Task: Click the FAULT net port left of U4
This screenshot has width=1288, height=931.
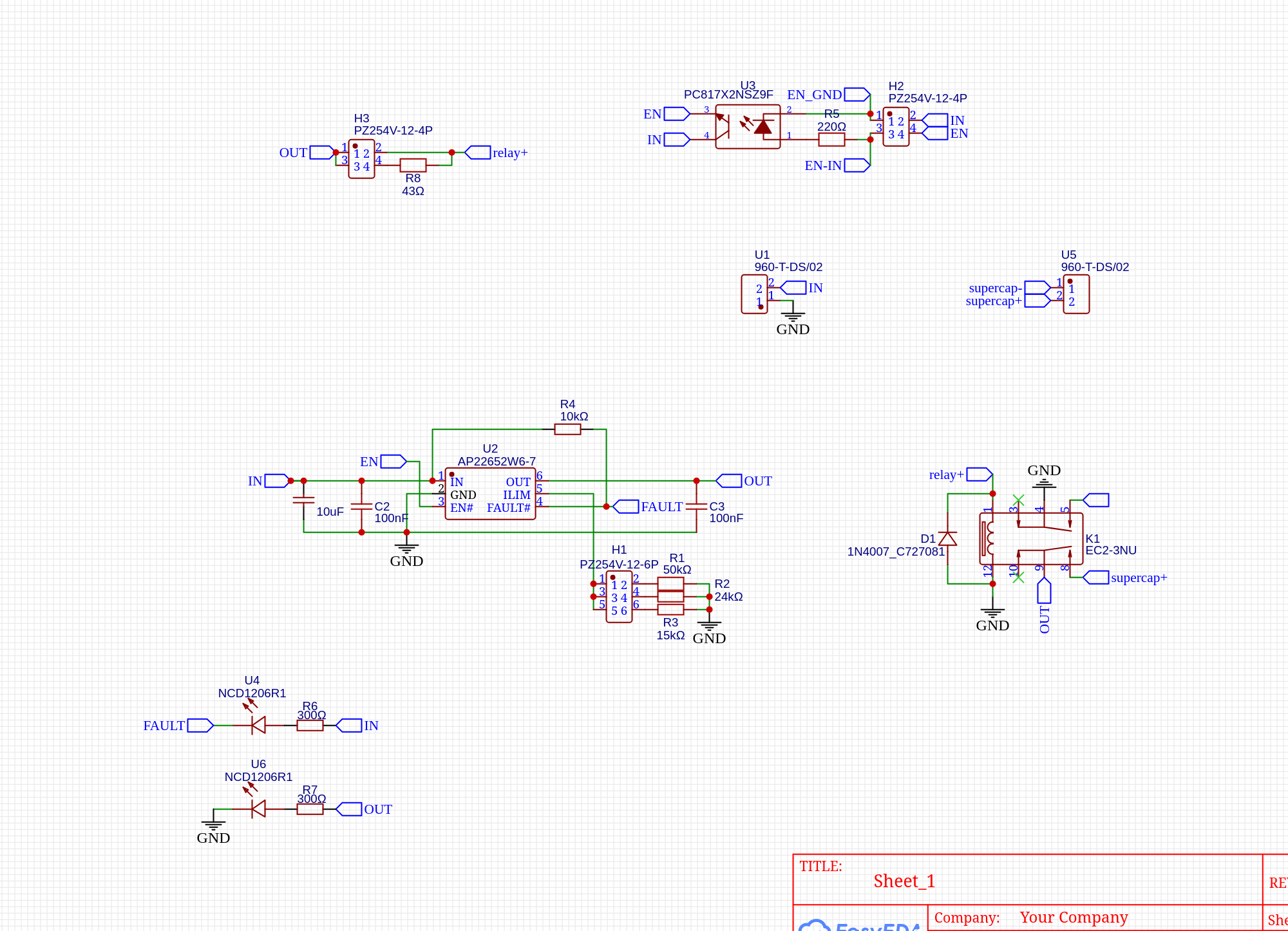Action: (x=200, y=726)
